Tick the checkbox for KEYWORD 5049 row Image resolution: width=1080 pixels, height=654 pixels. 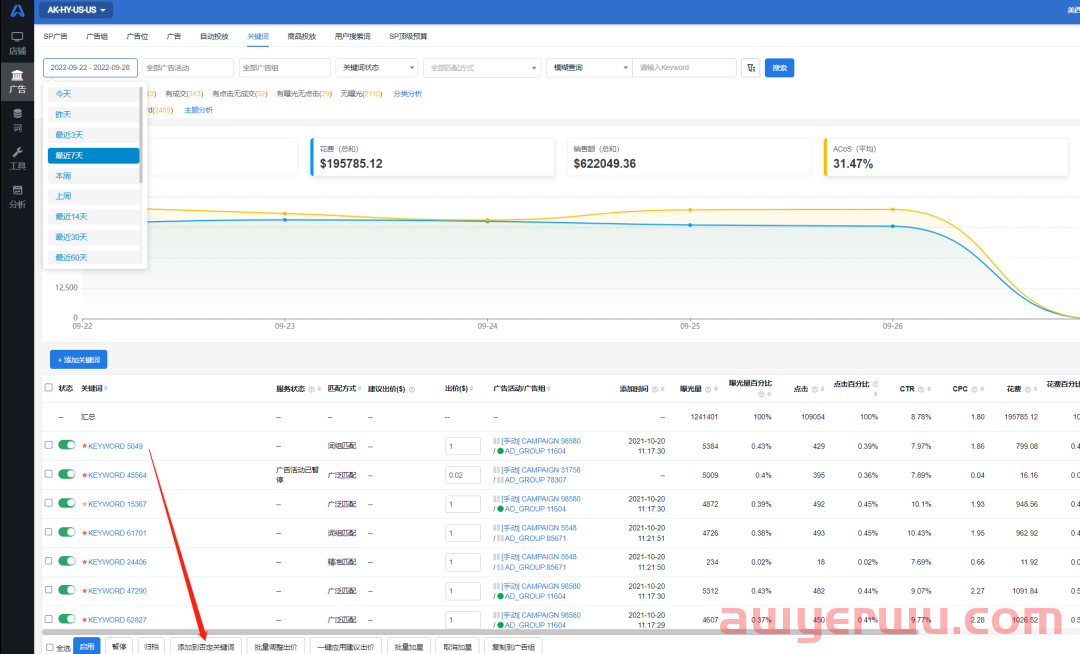[48, 445]
